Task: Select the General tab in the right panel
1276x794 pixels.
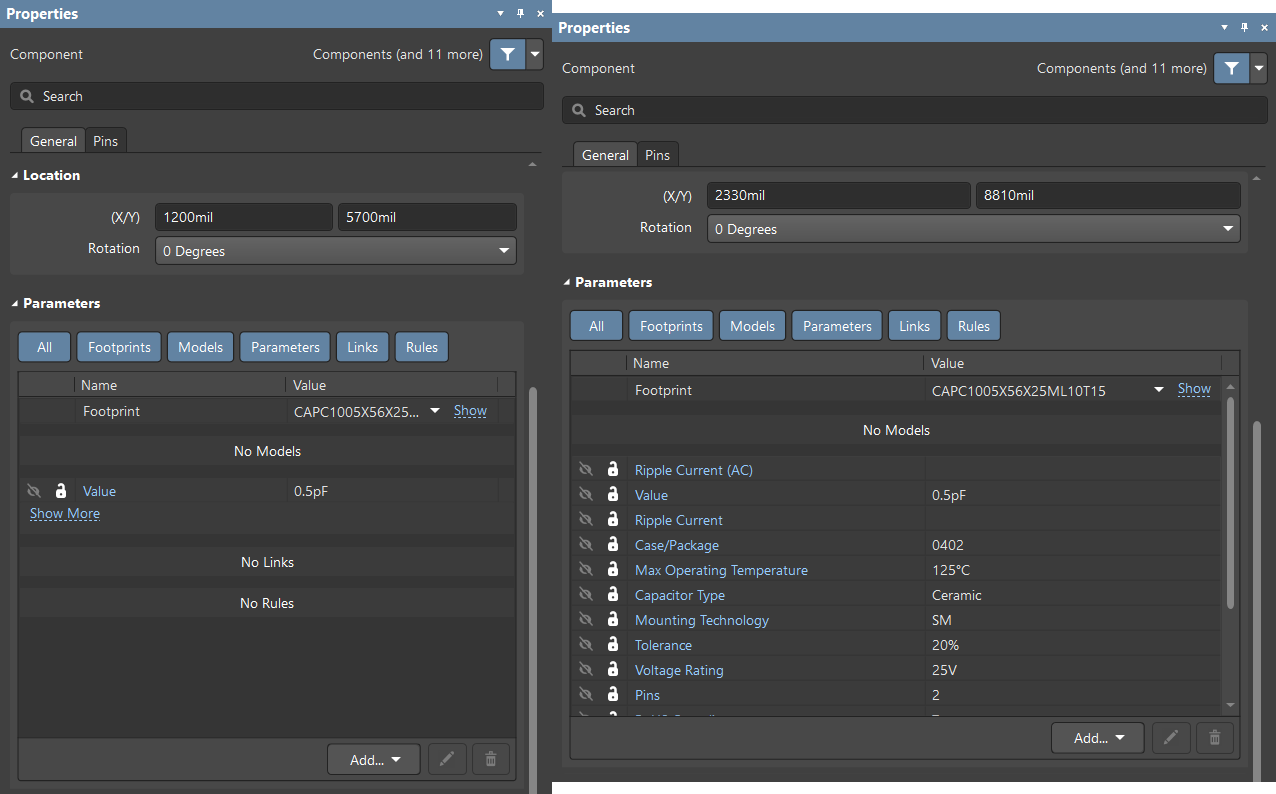Action: point(605,155)
